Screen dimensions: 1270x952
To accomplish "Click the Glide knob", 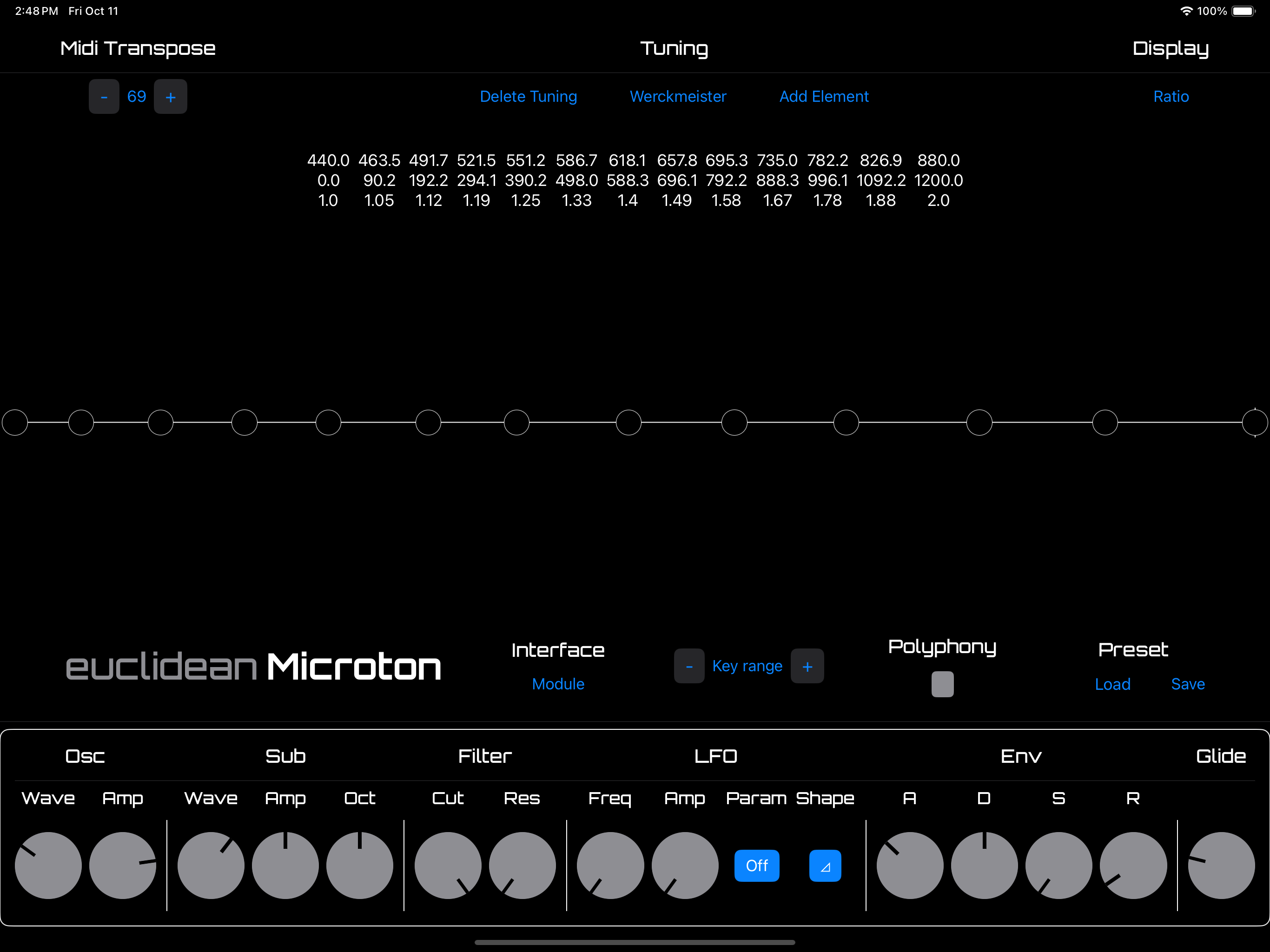I will 1221,865.
